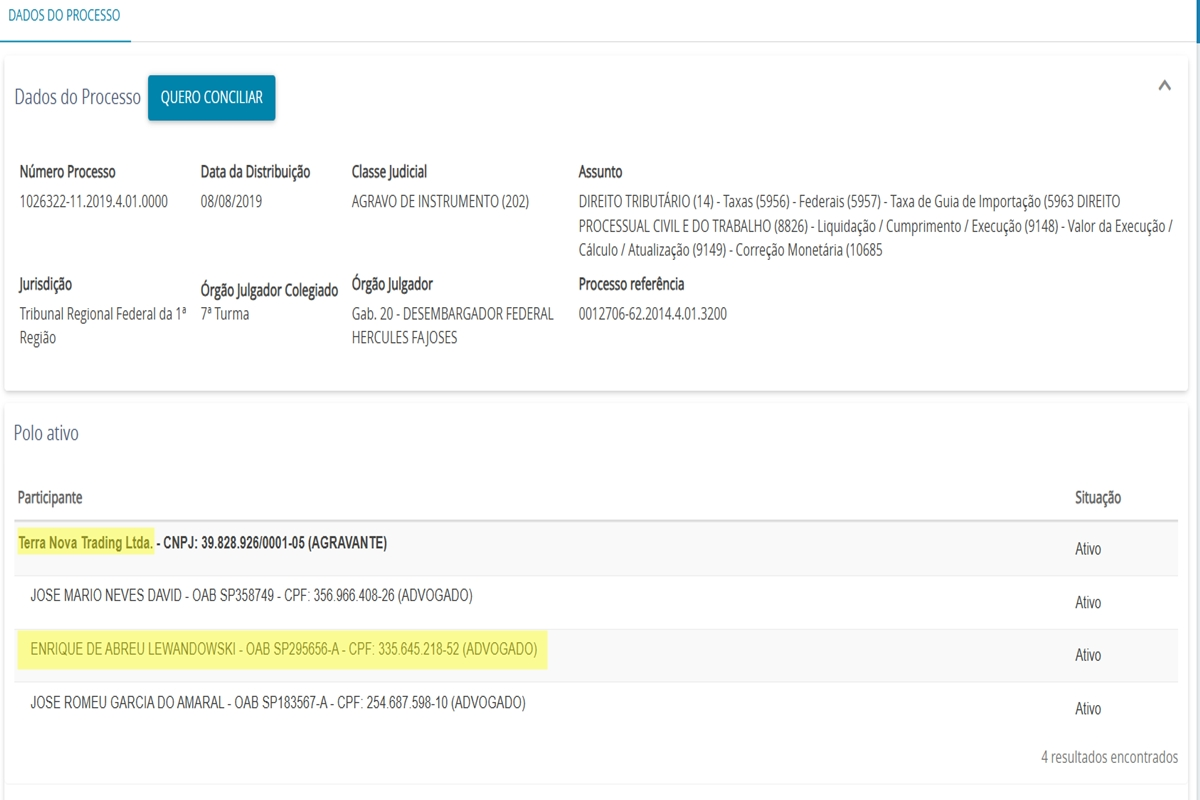
Task: Click the Participante column header
Action: coord(50,497)
